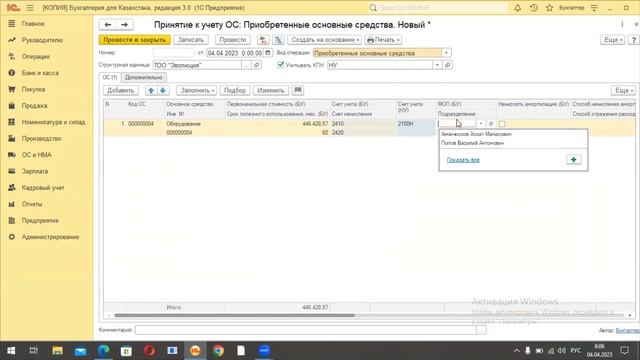Click the Отчеты chart icon
Image resolution: width=640 pixels, height=360 pixels.
coord(11,204)
